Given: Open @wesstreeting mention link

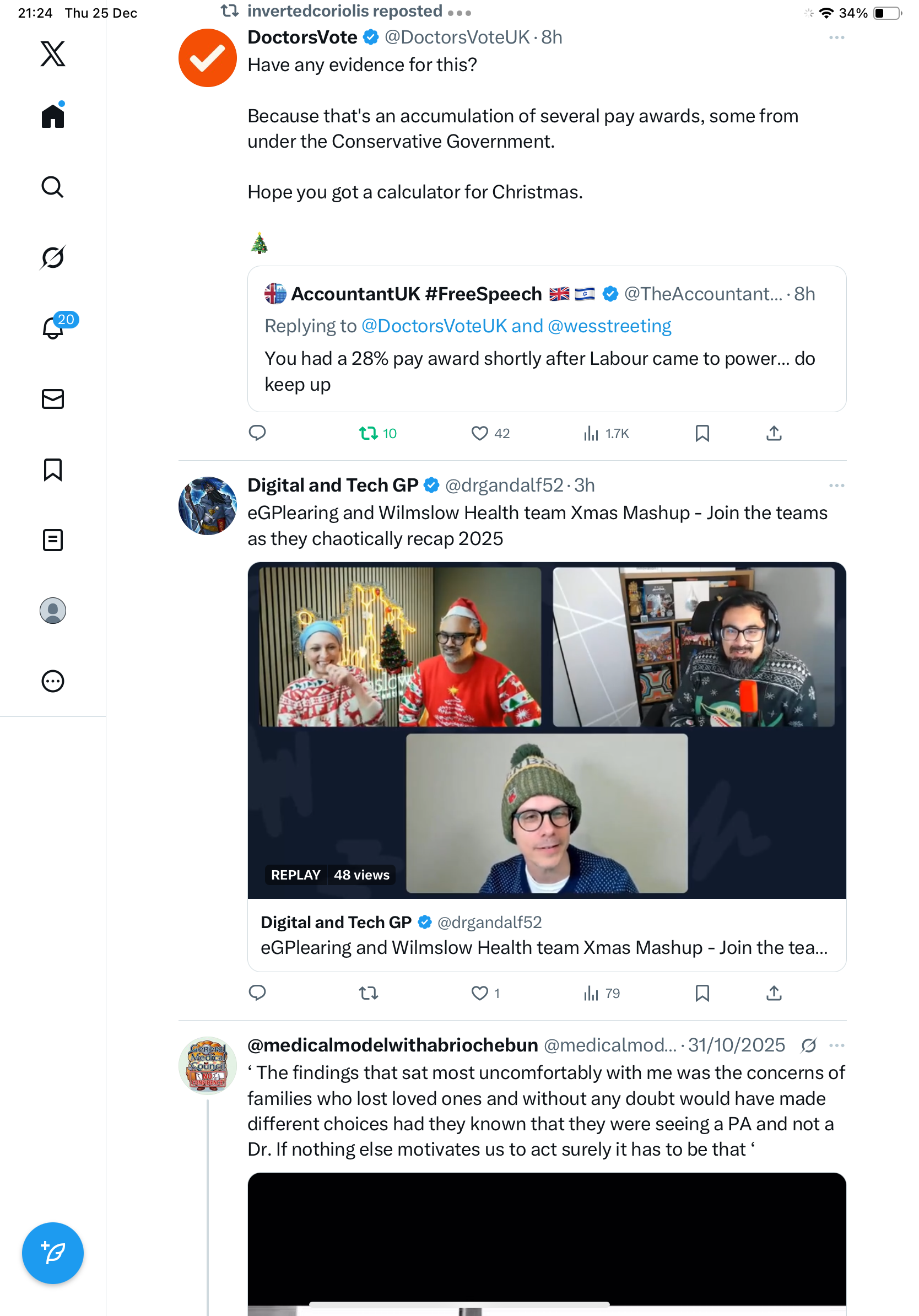Looking at the screenshot, I should [x=609, y=326].
